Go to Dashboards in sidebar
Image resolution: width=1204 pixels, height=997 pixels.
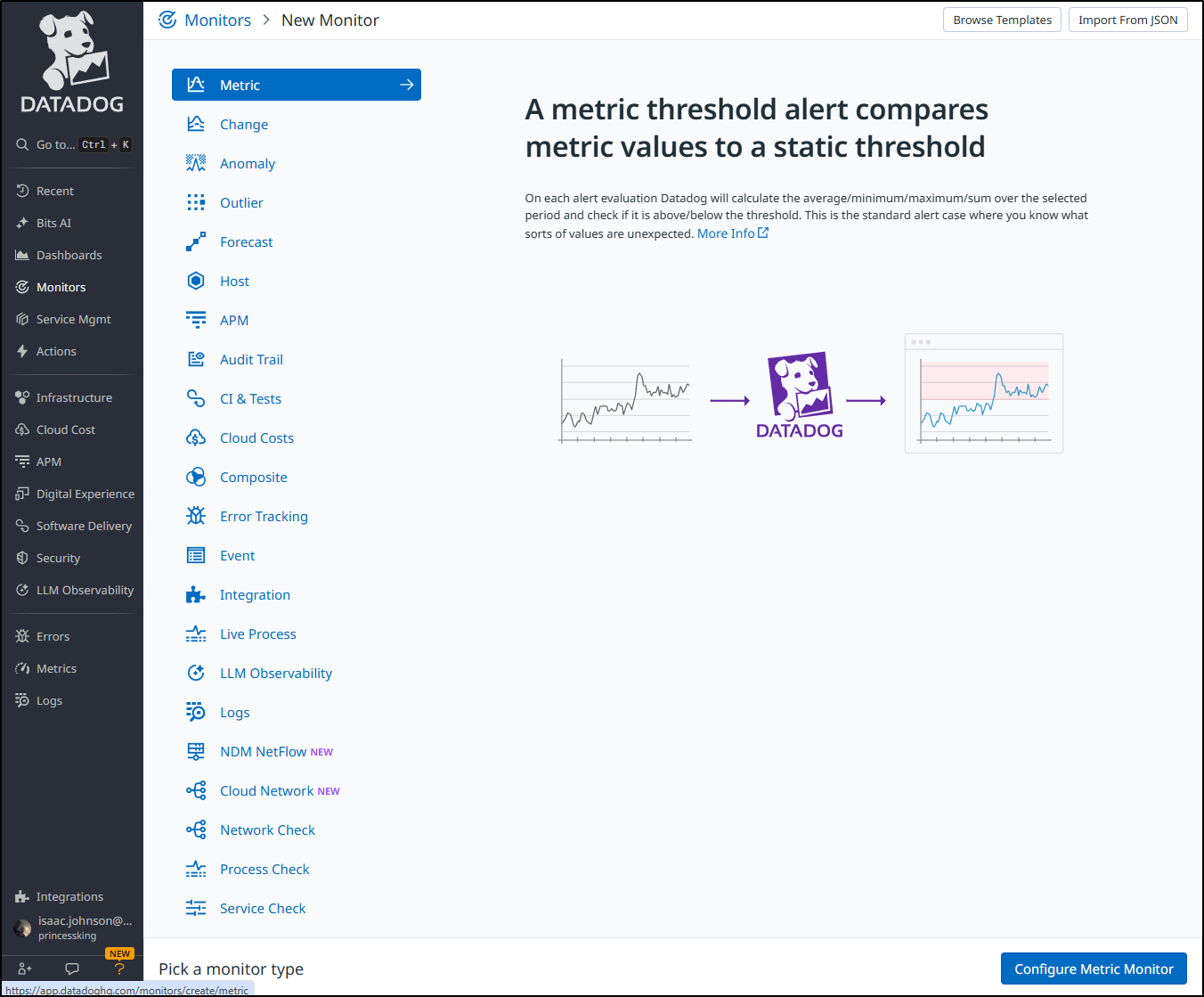tap(73, 255)
